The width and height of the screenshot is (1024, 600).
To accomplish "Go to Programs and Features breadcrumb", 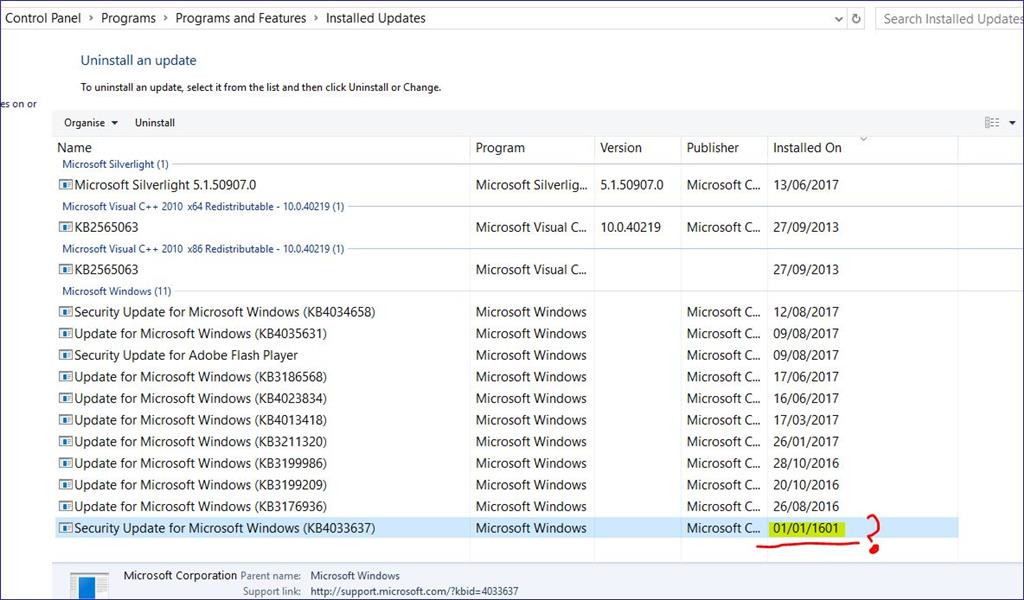I will [x=240, y=18].
